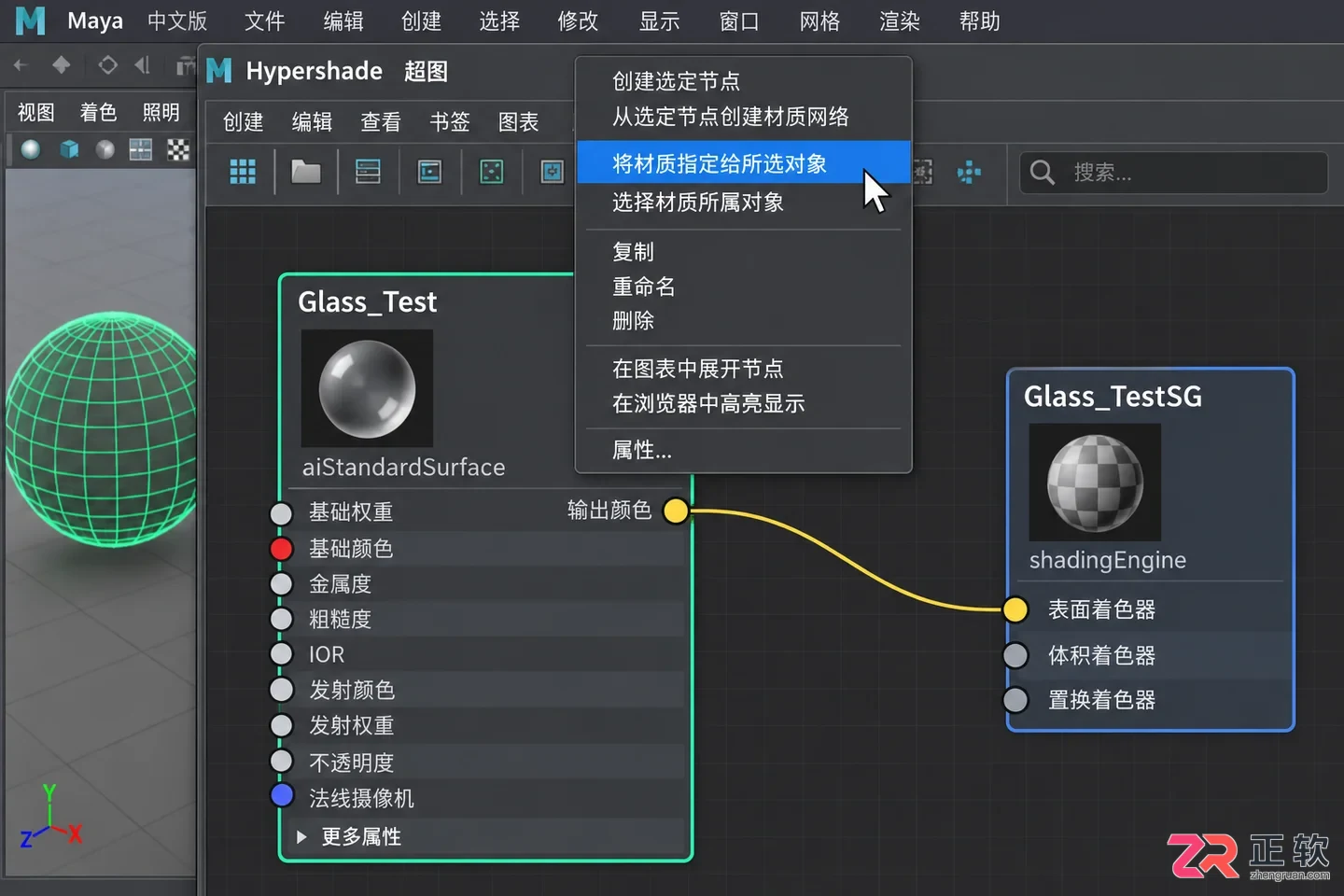Click the grid view icon in Hypershade toolbar
Image resolution: width=1344 pixels, height=896 pixels.
pyautogui.click(x=243, y=172)
